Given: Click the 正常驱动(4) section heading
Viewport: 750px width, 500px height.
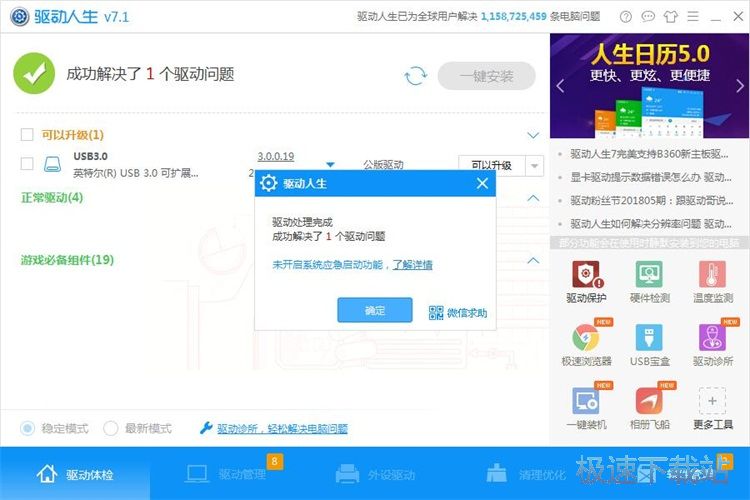Looking at the screenshot, I should tap(52, 198).
